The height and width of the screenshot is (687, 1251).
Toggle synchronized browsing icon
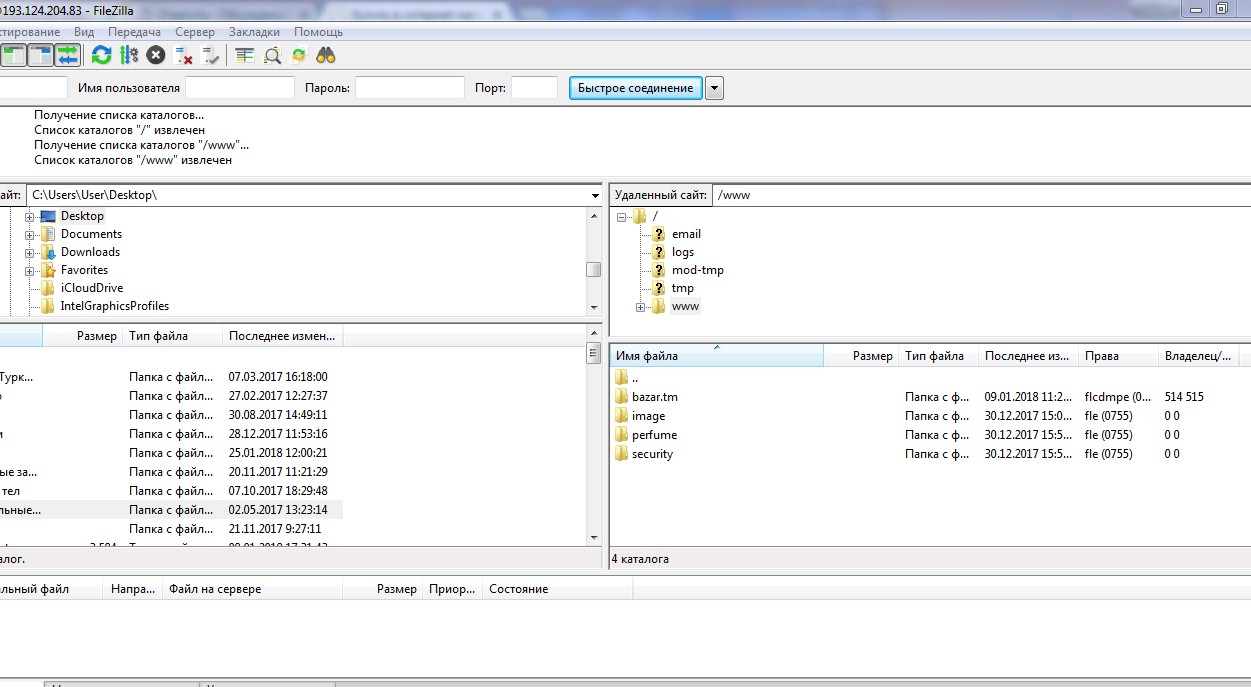pyautogui.click(x=298, y=55)
